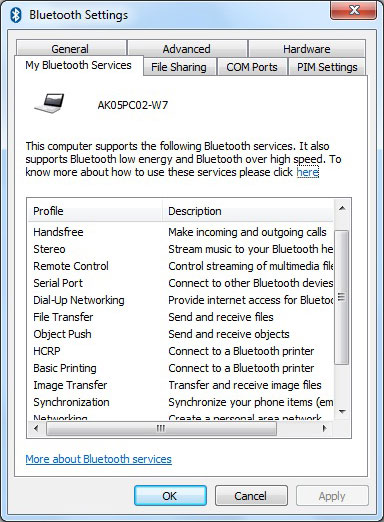
Task: Open the More about Bluetooth services link
Action: click(99, 459)
